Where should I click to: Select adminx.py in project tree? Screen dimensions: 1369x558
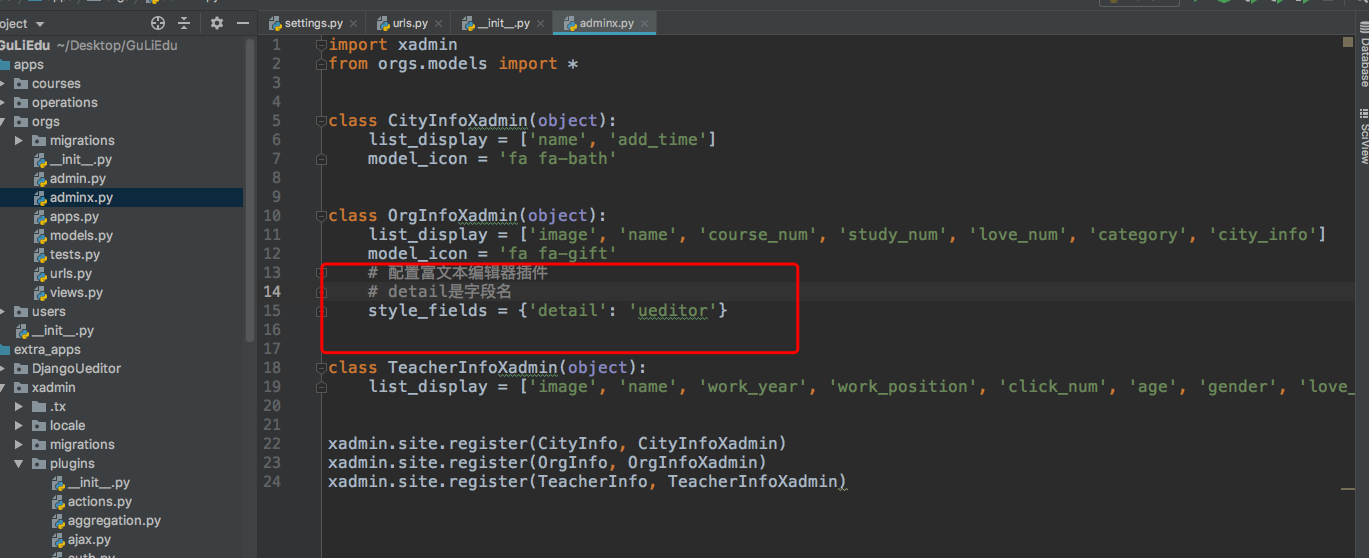(81, 197)
